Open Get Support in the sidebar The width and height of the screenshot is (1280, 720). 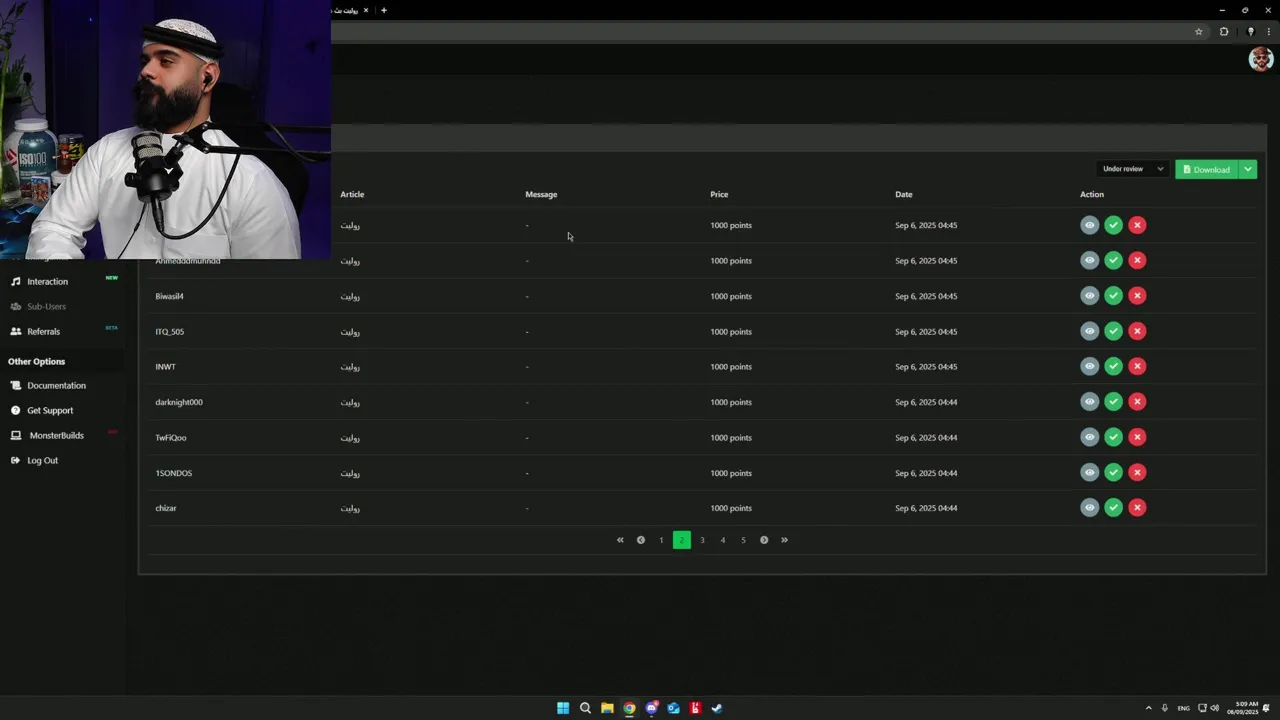50,411
